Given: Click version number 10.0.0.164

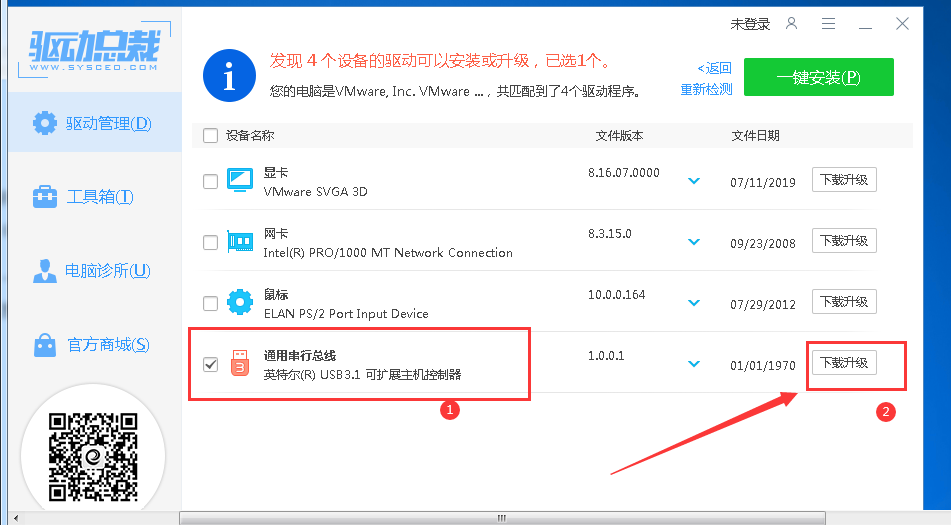Looking at the screenshot, I should [616, 295].
